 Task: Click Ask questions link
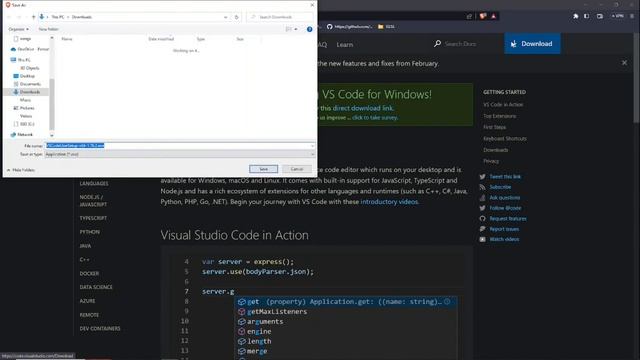[x=504, y=198]
